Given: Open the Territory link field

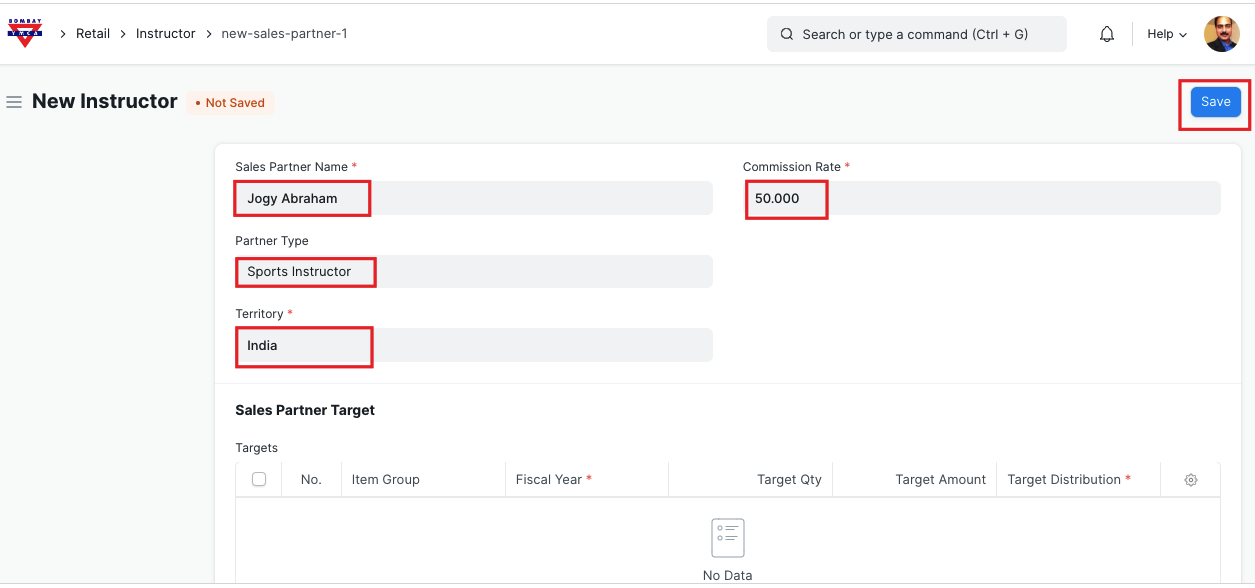Looking at the screenshot, I should click(x=473, y=345).
